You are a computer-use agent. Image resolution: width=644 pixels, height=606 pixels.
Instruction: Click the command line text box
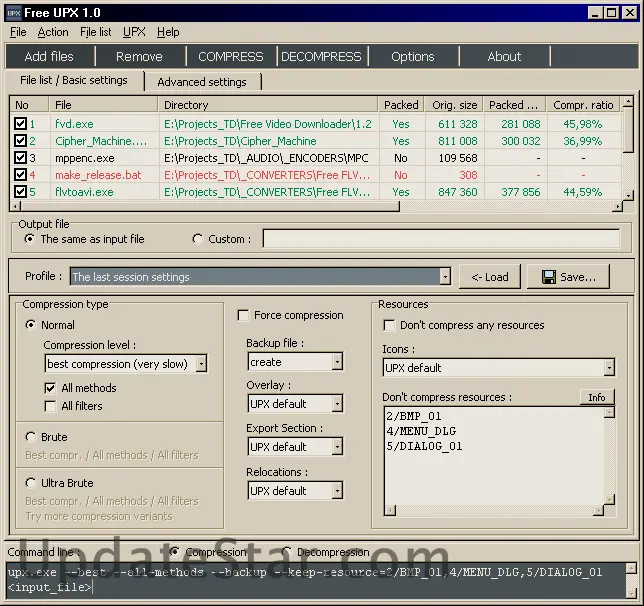point(315,580)
